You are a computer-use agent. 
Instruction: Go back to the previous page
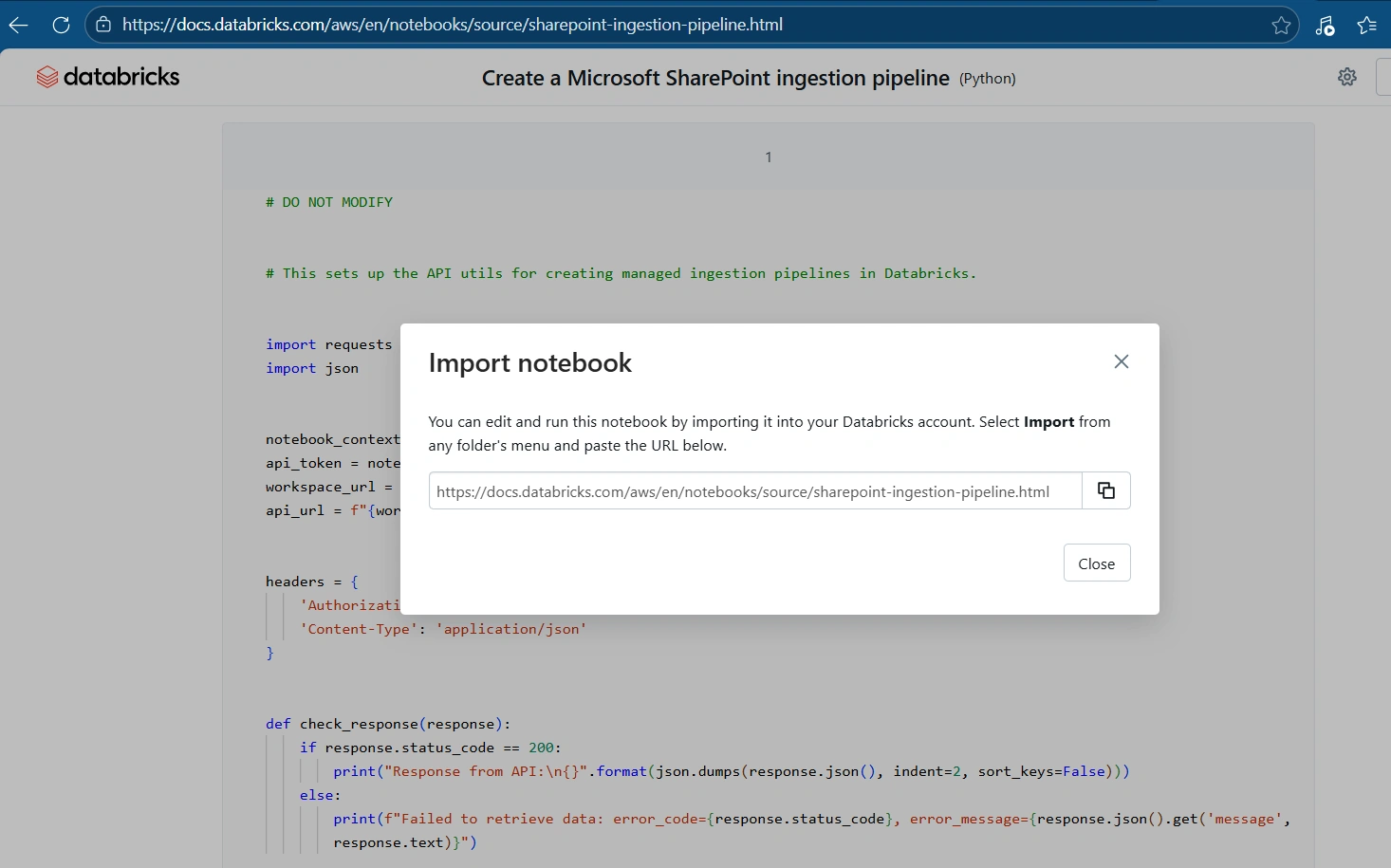(18, 26)
